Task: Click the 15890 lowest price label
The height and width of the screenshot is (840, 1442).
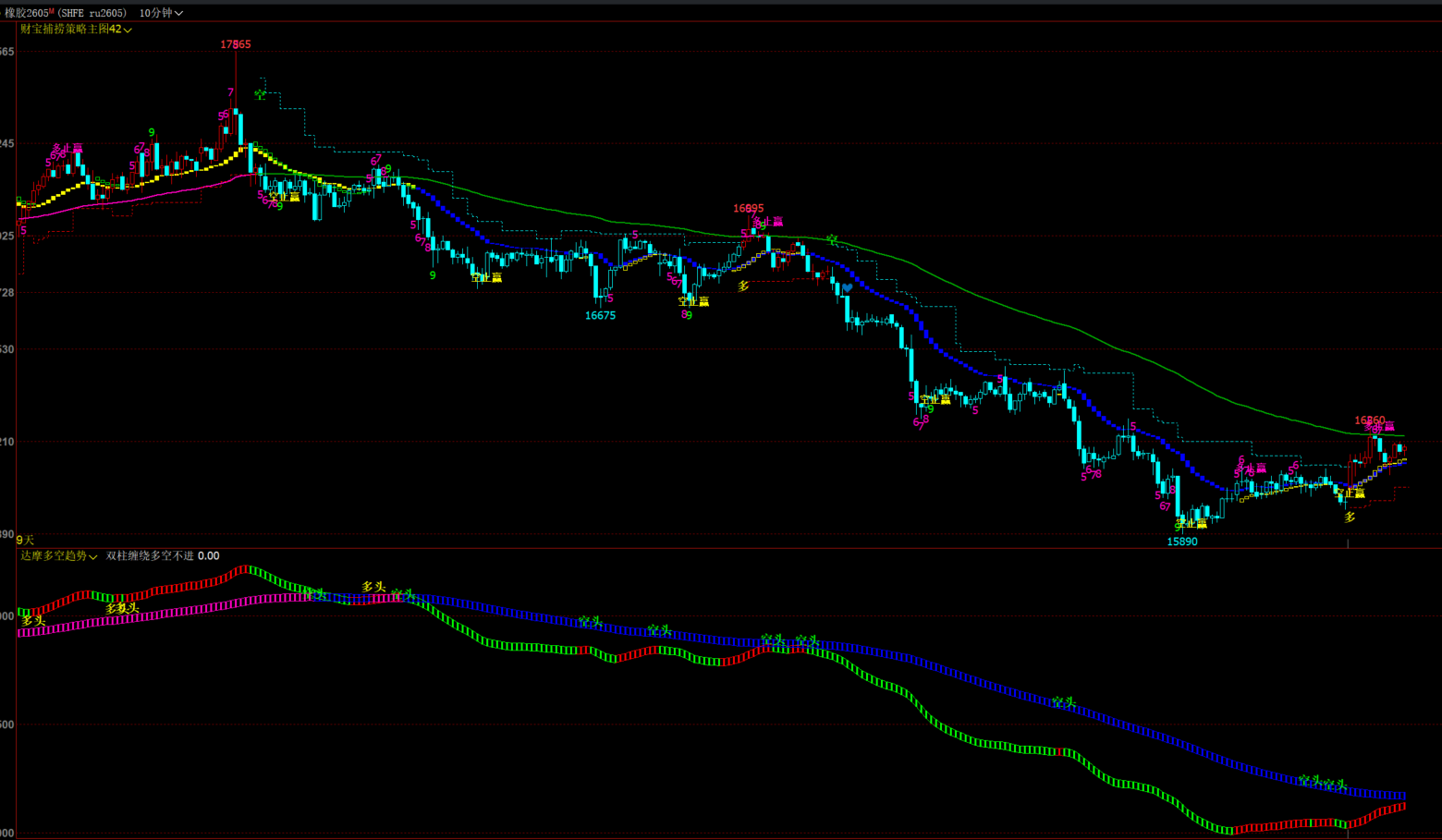Action: pyautogui.click(x=1182, y=542)
